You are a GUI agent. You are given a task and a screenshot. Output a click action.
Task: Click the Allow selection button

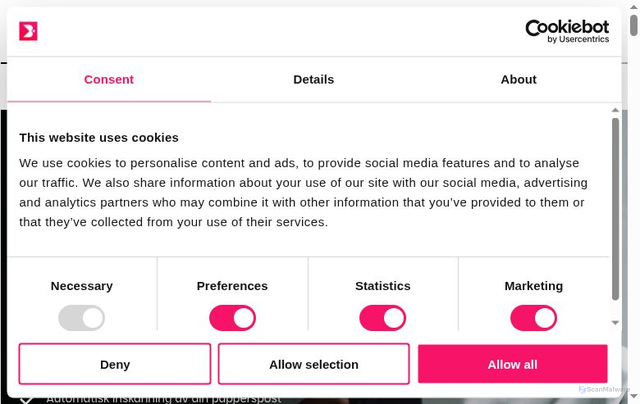point(313,364)
